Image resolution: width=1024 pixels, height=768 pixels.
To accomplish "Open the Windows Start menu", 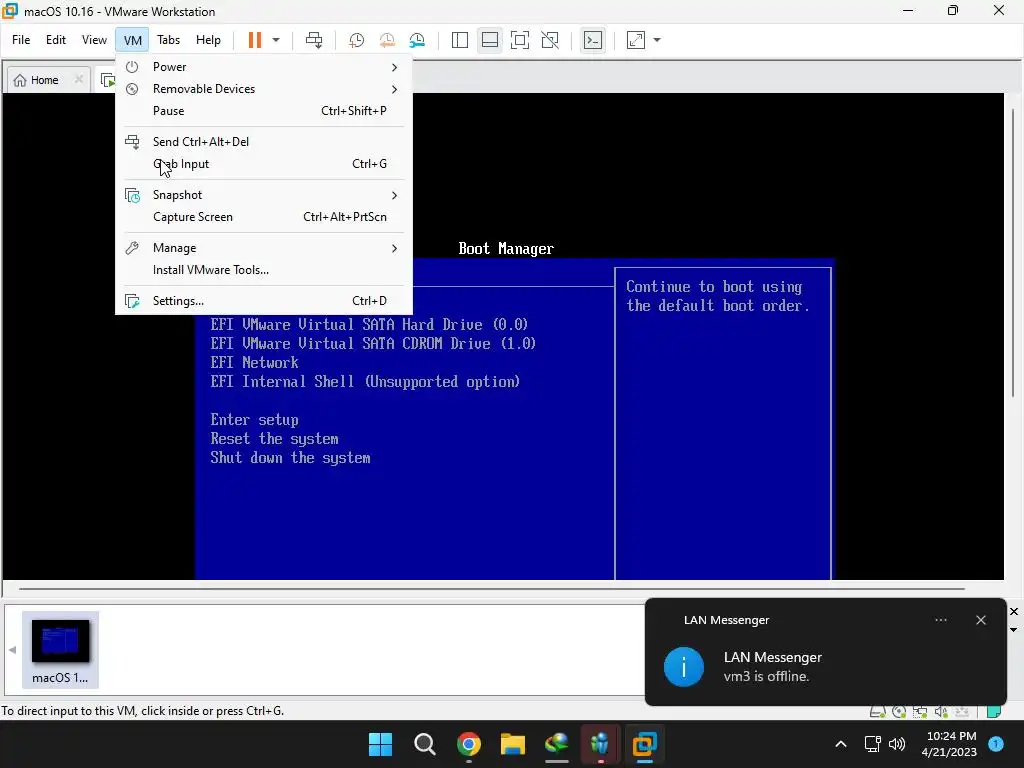I will point(380,744).
